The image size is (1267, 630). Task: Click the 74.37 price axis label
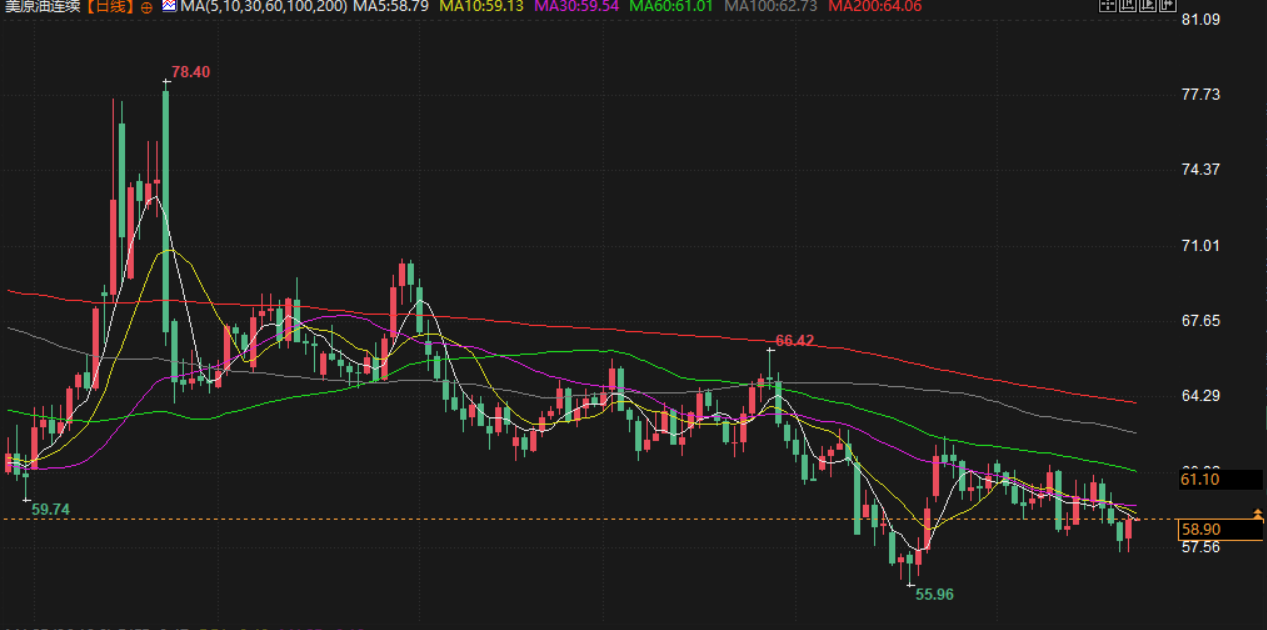1201,170
